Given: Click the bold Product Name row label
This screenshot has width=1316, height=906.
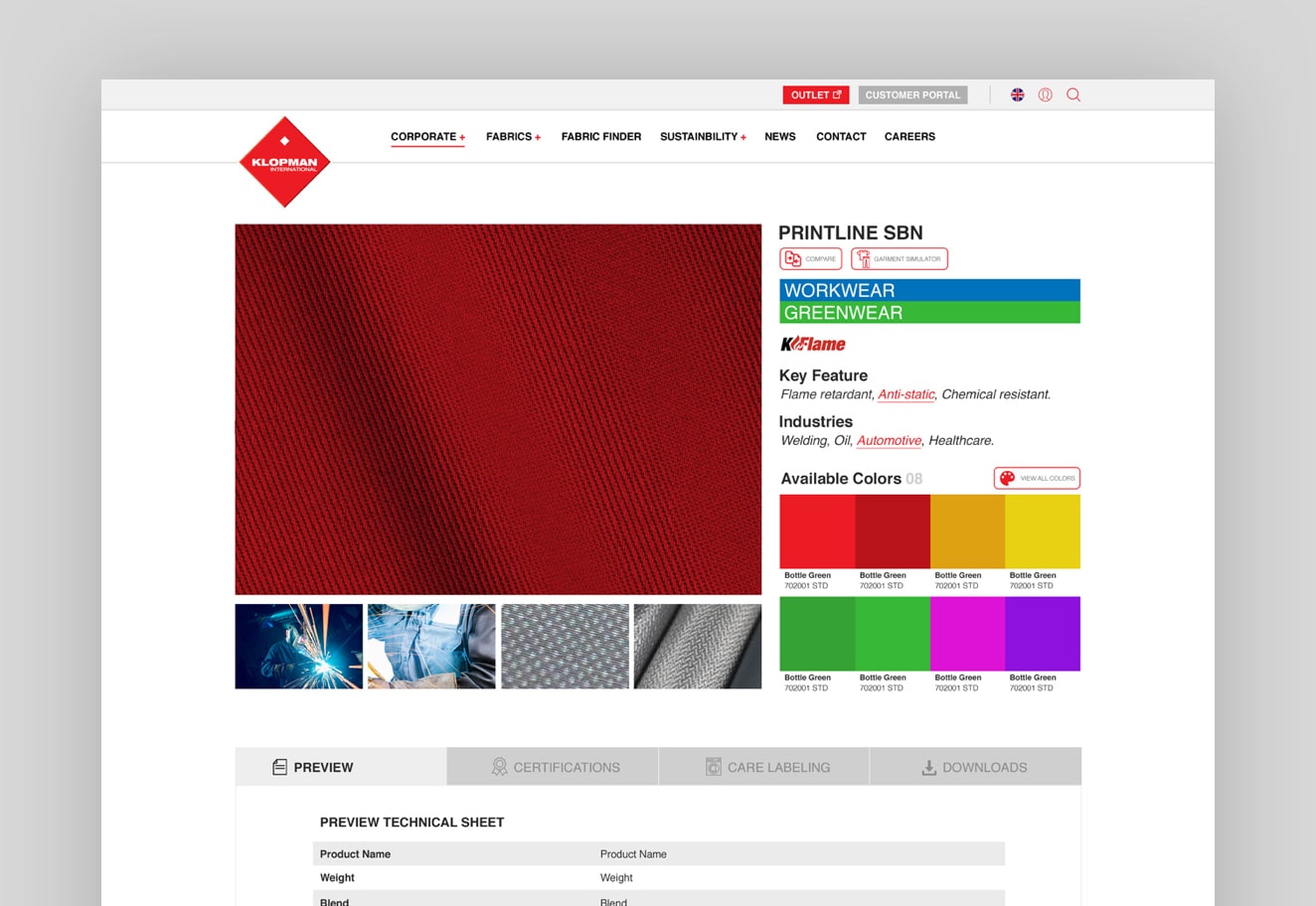Looking at the screenshot, I should coord(355,854).
